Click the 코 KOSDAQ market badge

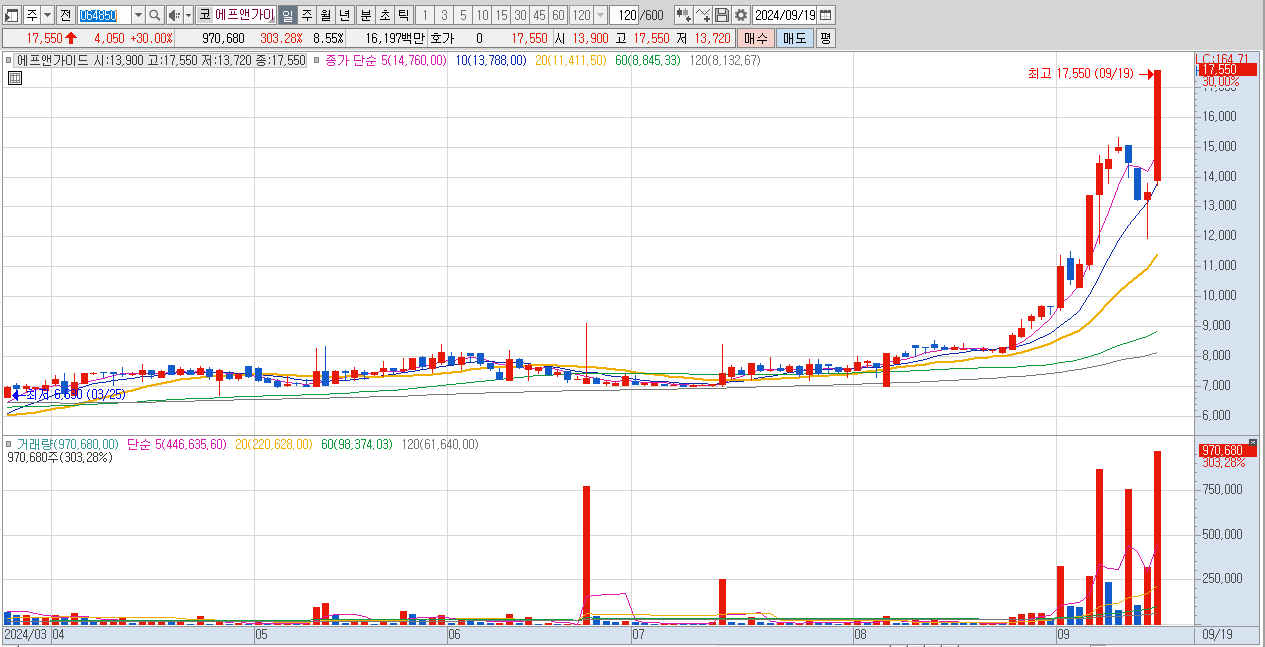(204, 15)
